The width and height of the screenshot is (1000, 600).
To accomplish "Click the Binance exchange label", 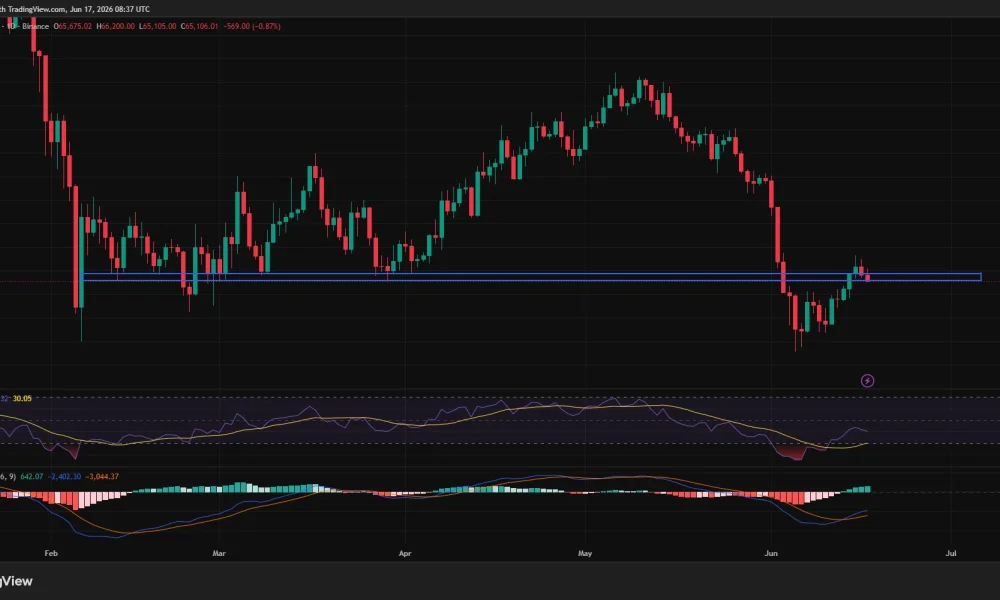I will click(35, 26).
